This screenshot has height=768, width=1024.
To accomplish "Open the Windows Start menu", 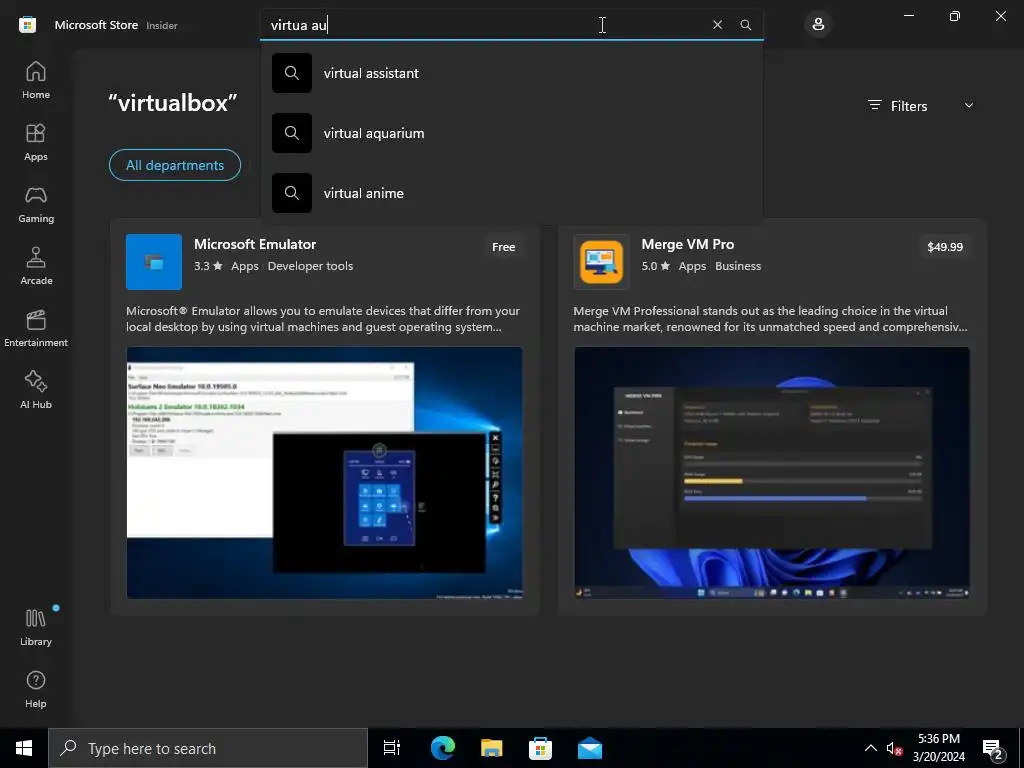I will [x=24, y=748].
